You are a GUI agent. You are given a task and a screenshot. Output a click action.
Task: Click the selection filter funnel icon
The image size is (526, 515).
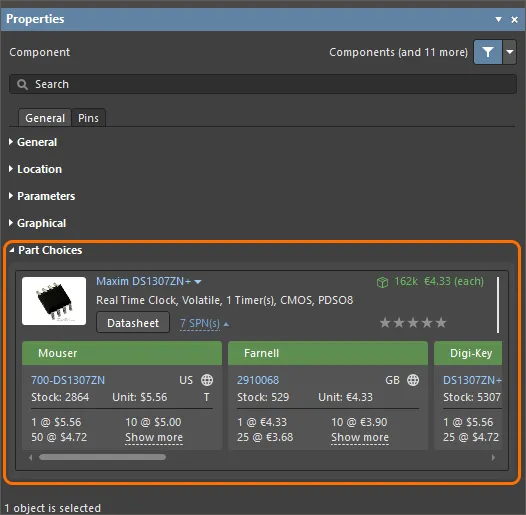point(488,52)
